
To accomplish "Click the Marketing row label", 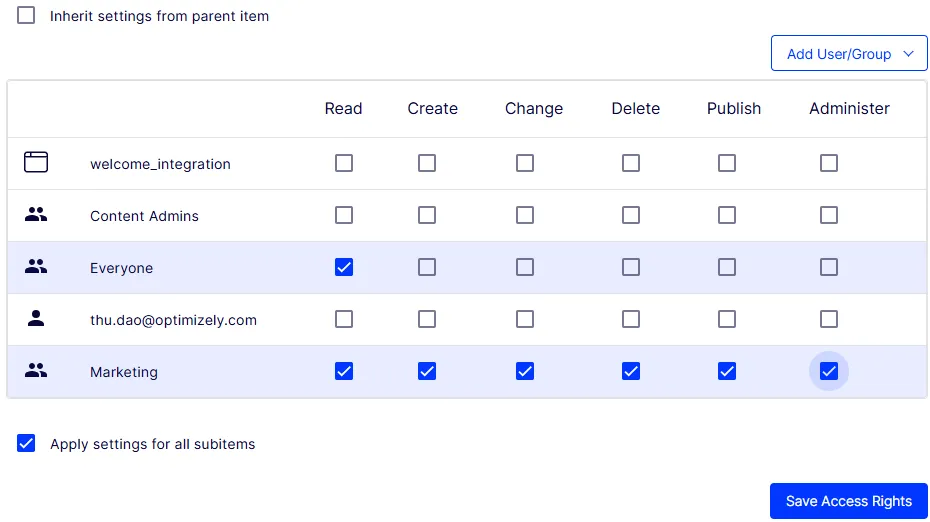I will click(124, 373).
